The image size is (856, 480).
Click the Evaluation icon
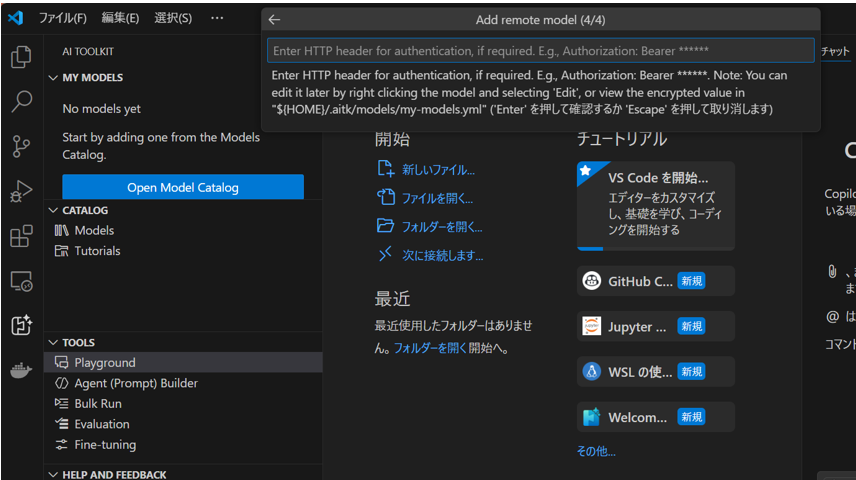tap(61, 424)
